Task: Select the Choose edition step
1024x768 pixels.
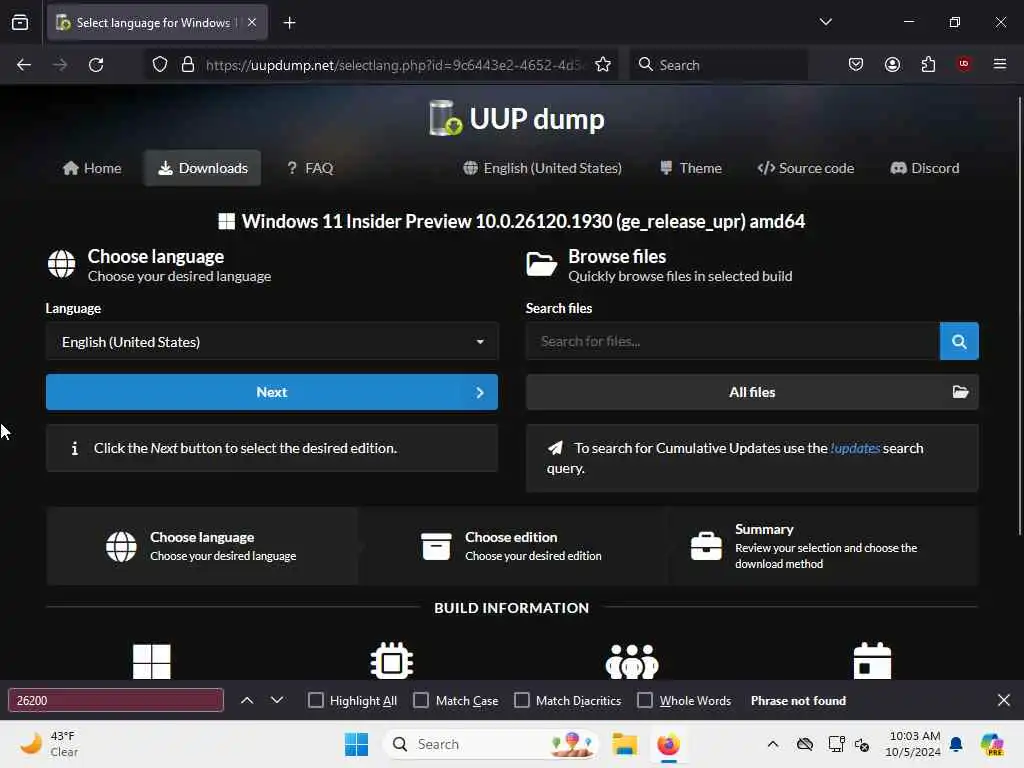Action: 513,547
